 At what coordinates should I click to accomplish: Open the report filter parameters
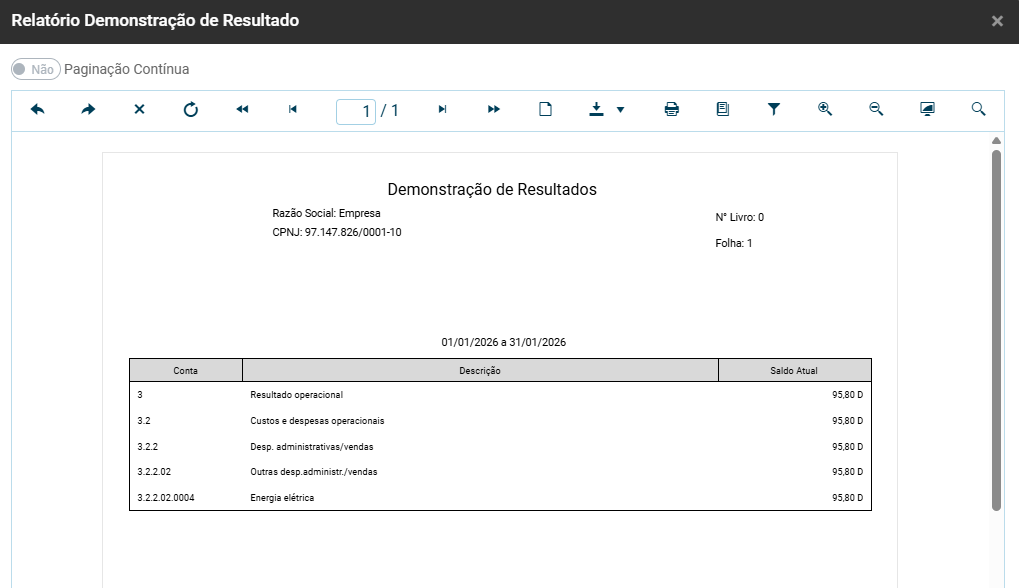coord(773,109)
